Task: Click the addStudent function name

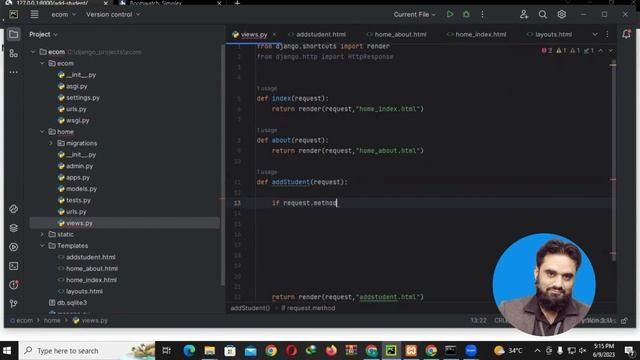Action: (291, 182)
